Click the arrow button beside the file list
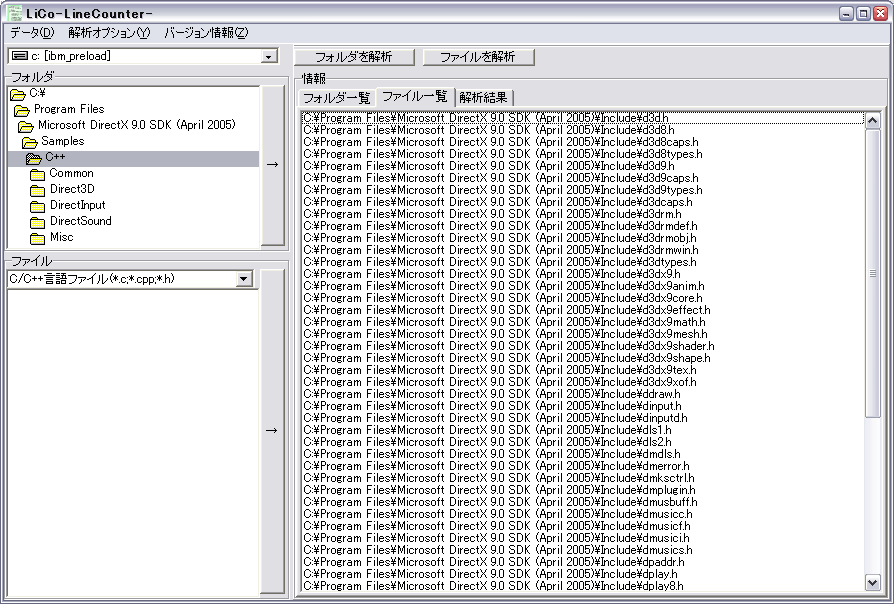The height and width of the screenshot is (604, 894). coord(271,431)
